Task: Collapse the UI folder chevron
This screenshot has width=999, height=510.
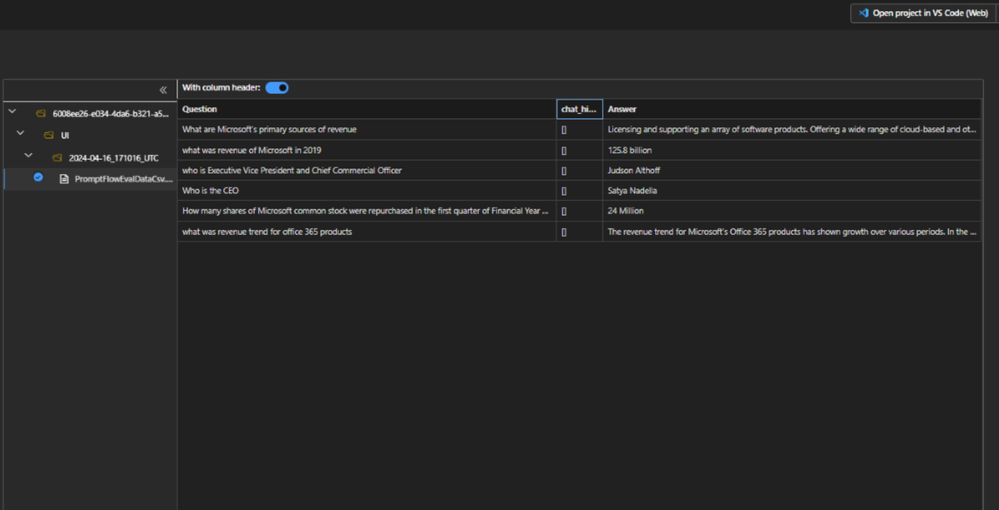Action: [20, 134]
